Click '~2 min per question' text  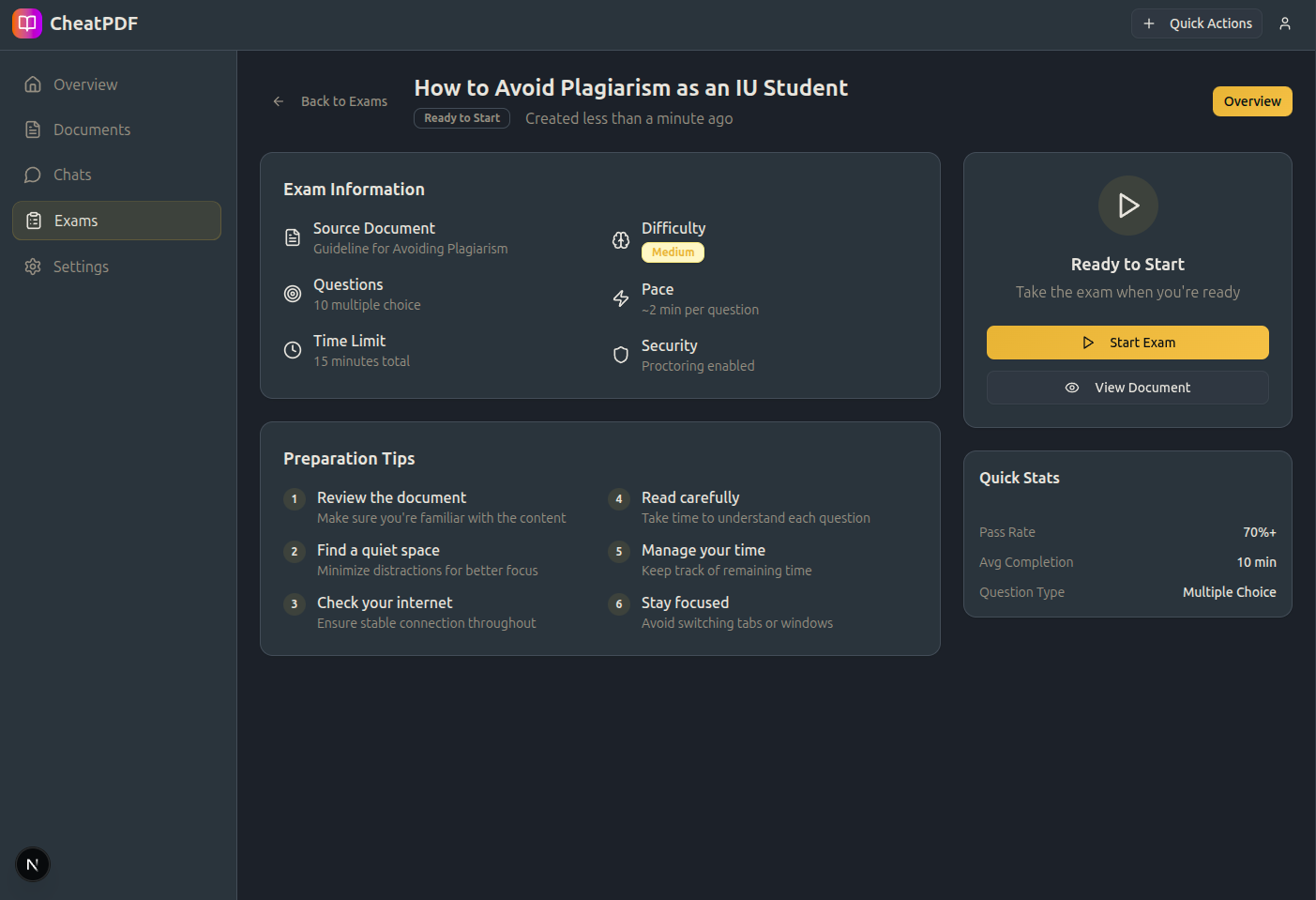tap(700, 310)
